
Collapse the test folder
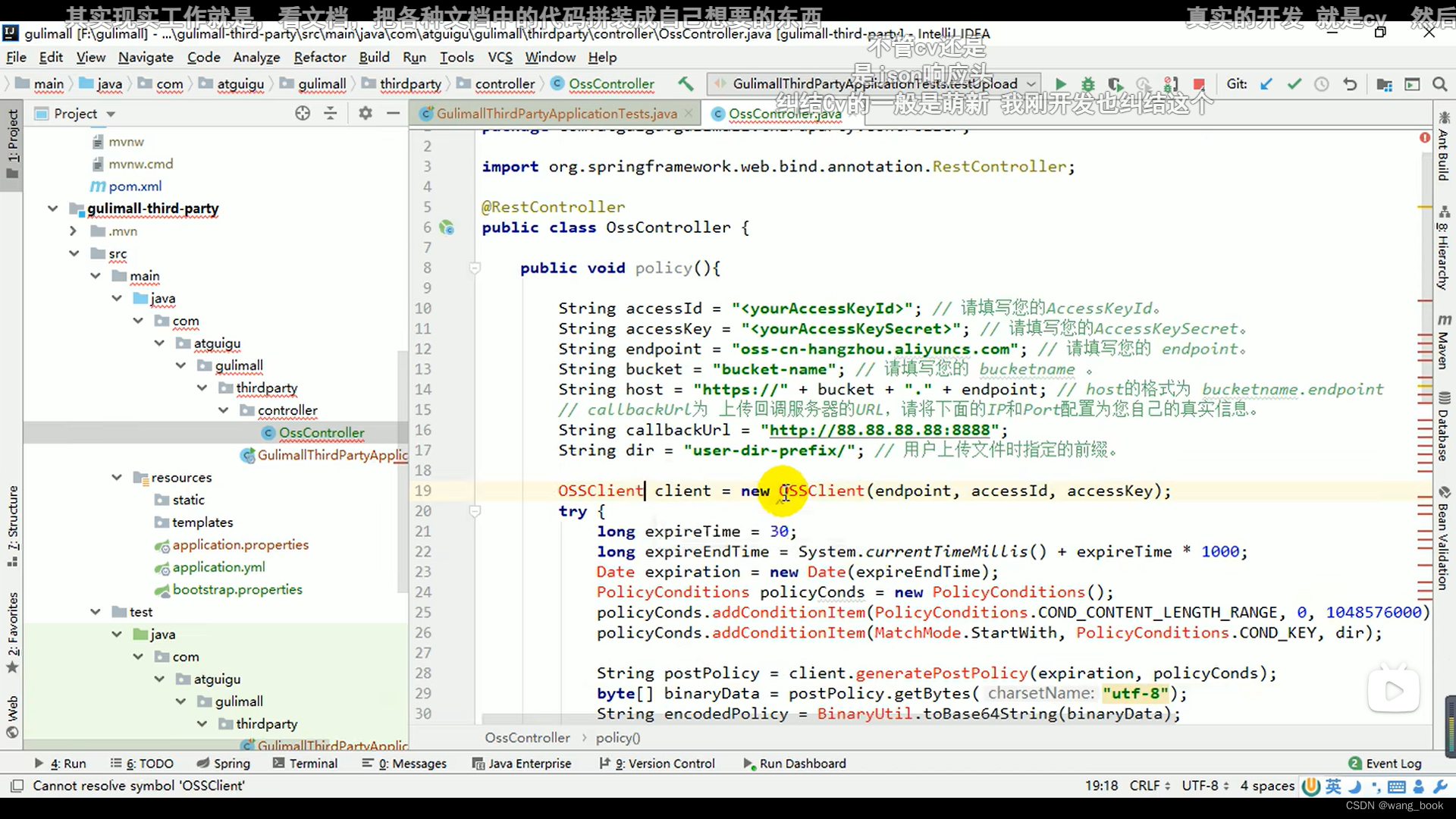coord(95,612)
